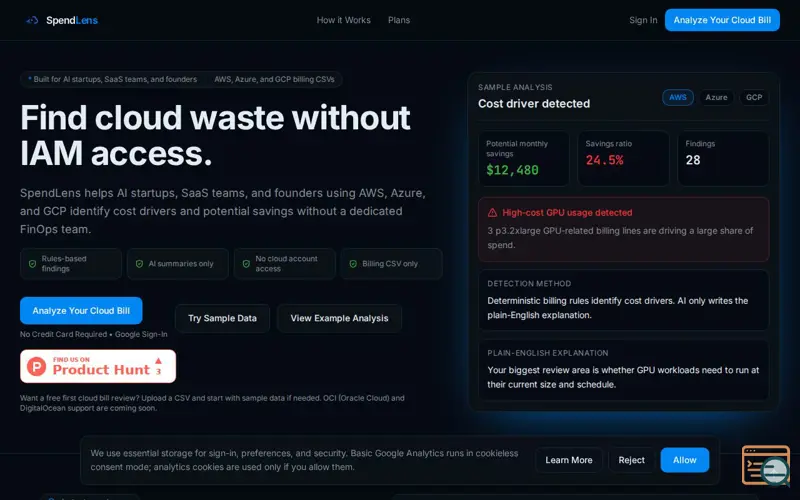Switch to the GCP provider tab

(x=754, y=97)
